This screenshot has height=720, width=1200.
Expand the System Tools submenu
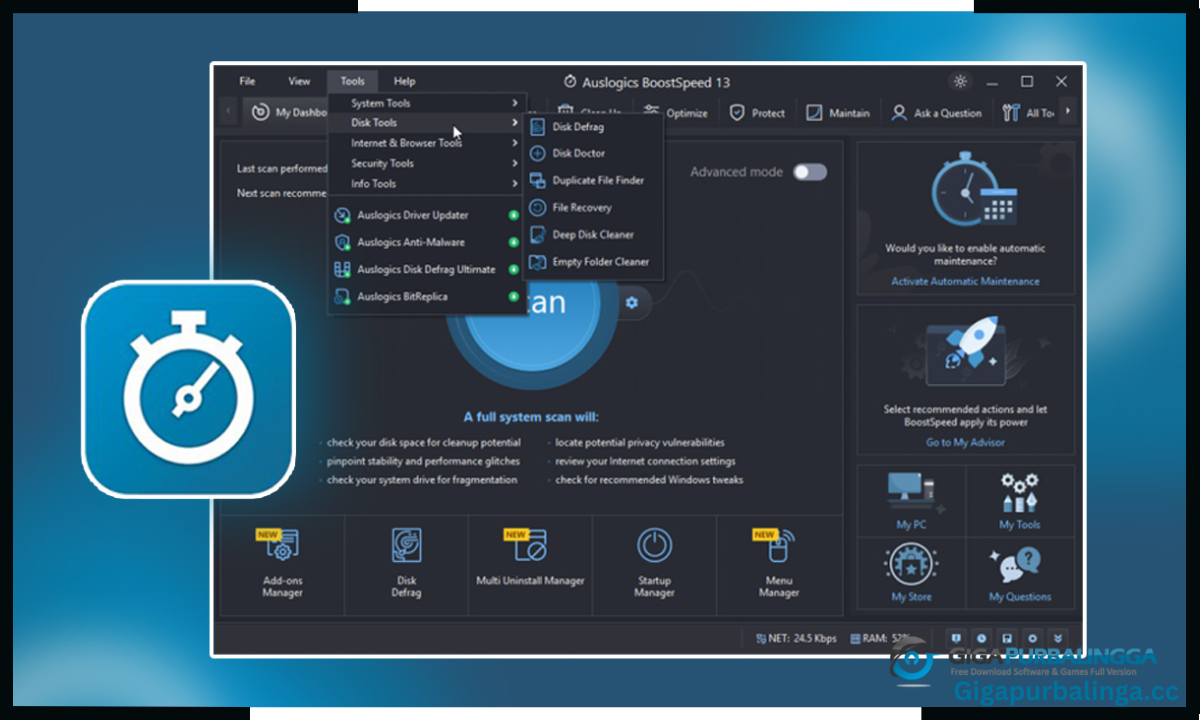click(428, 103)
